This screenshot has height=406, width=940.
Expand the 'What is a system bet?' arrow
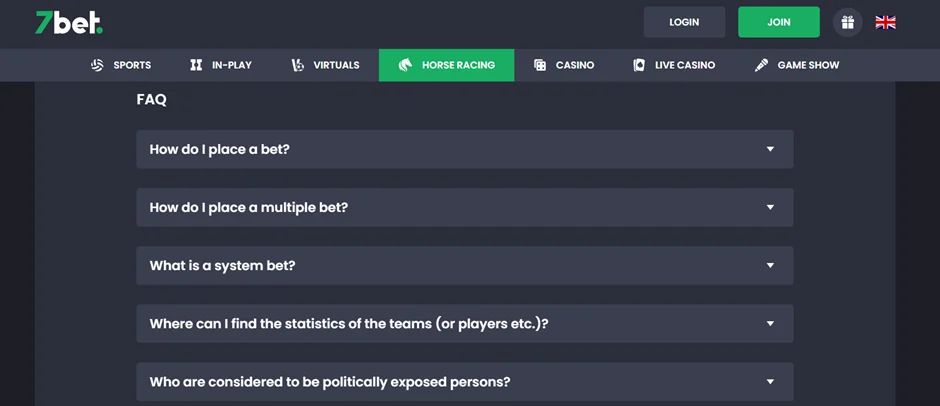770,265
